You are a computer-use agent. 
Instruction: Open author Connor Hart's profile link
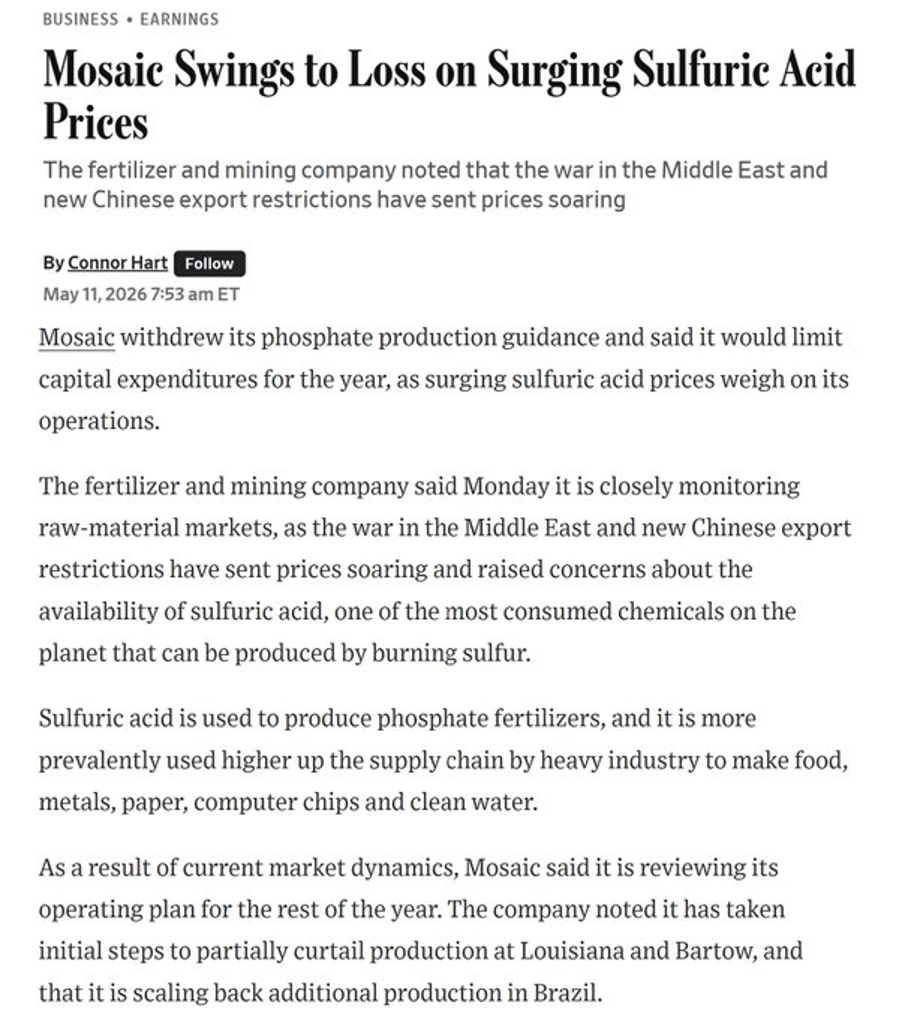[118, 263]
